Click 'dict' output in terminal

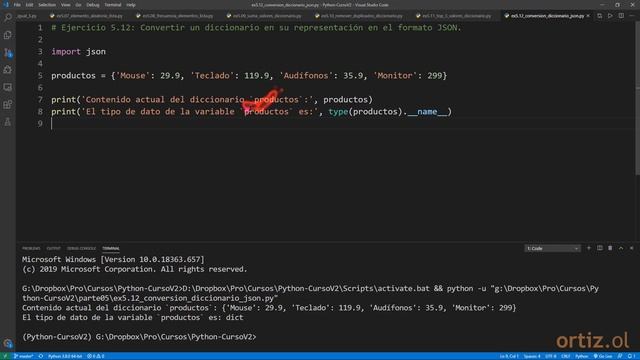tap(235, 318)
